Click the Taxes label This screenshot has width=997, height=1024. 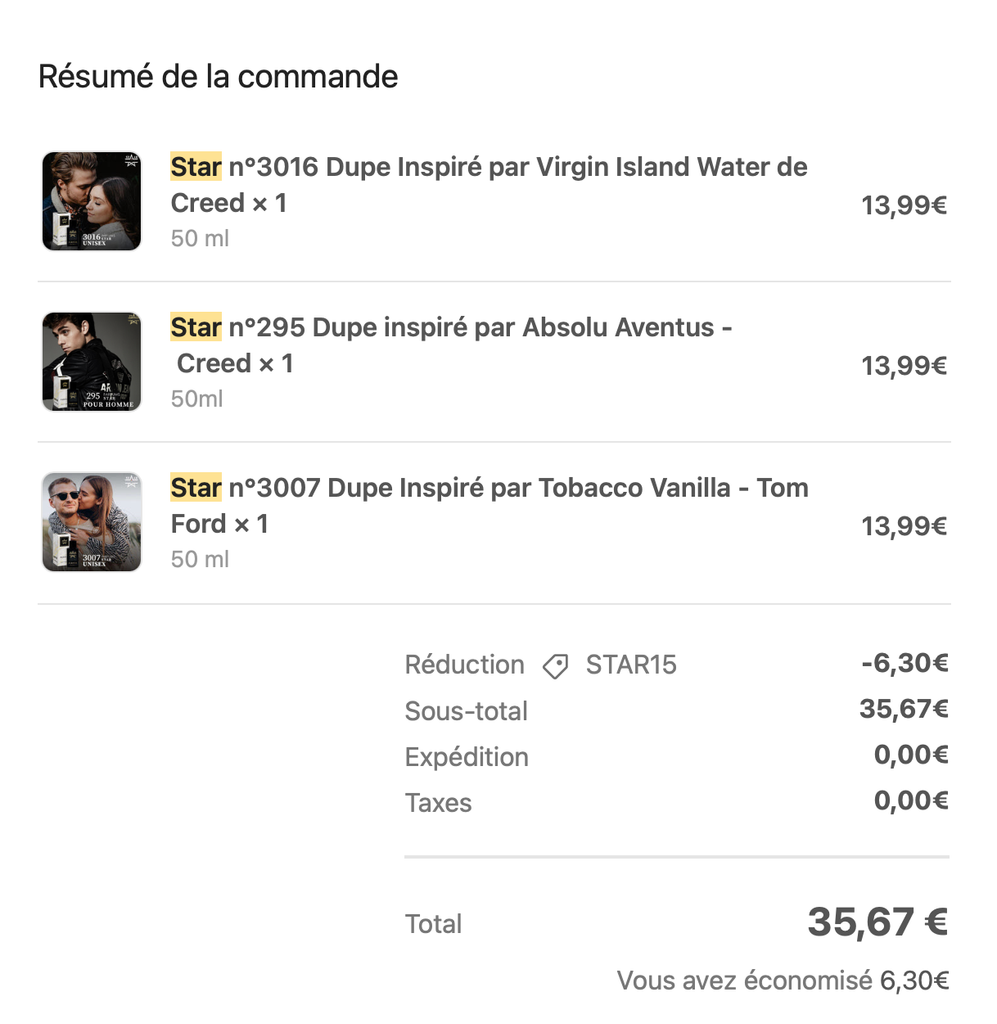pos(438,803)
